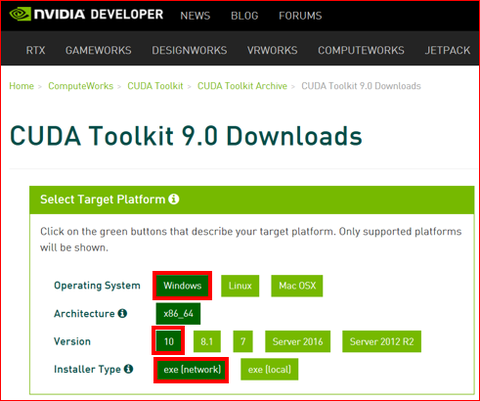Viewport: 480px width, 401px height.
Task: Click the Version label
Action: (72, 341)
